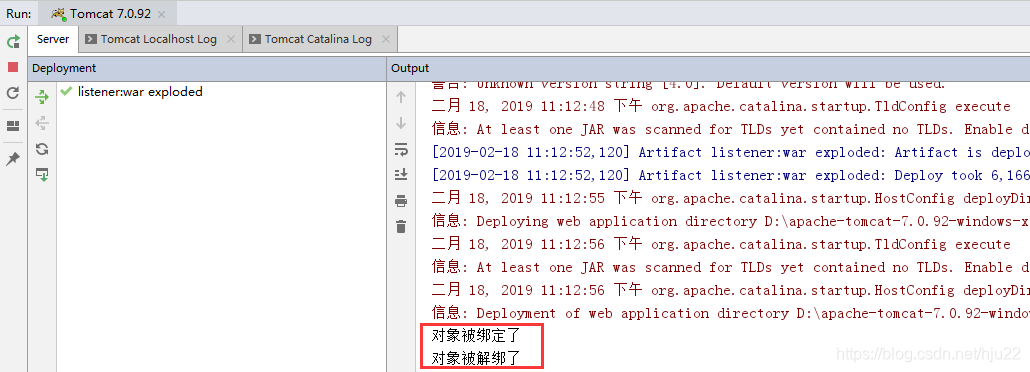Image resolution: width=1030 pixels, height=372 pixels.
Task: Toggle scroll to end of output
Action: (x=401, y=175)
